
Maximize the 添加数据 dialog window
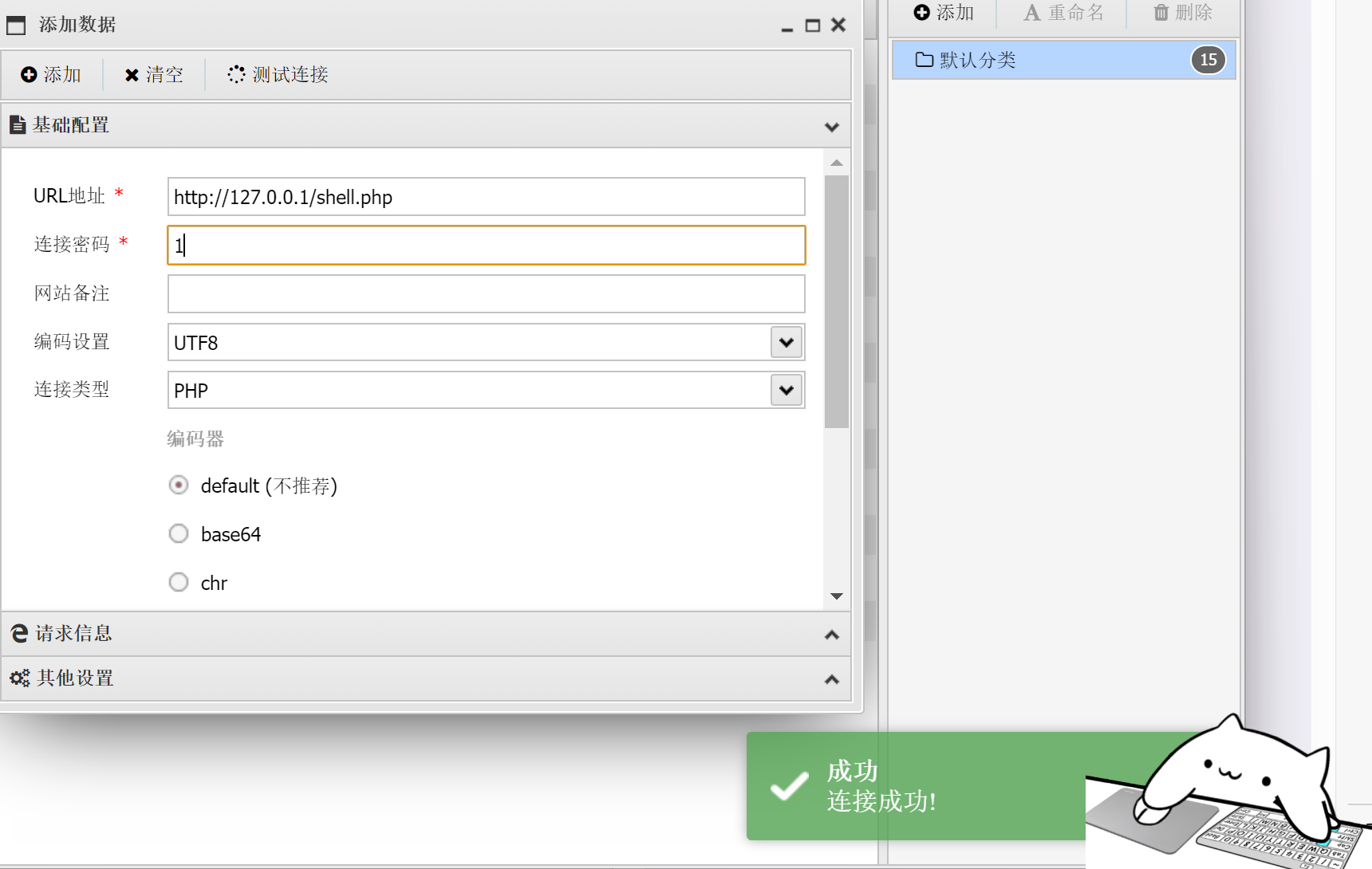pos(813,26)
